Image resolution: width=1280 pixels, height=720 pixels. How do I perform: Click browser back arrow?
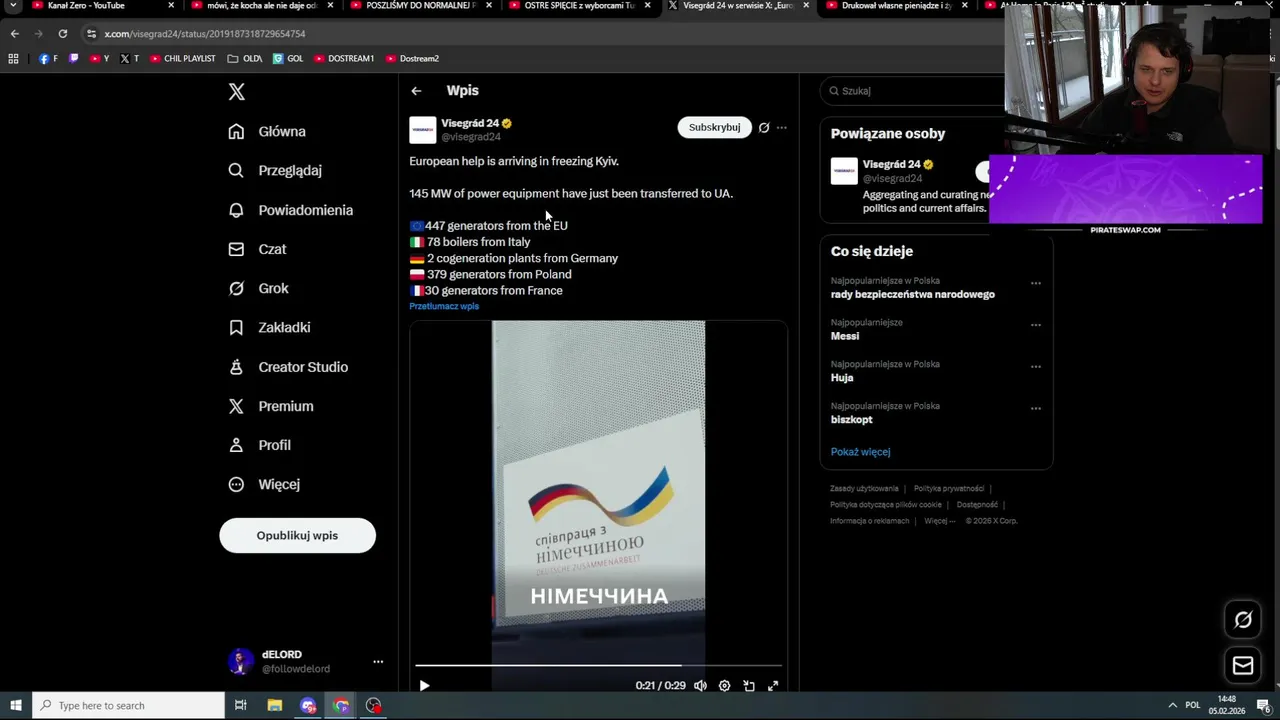(14, 34)
